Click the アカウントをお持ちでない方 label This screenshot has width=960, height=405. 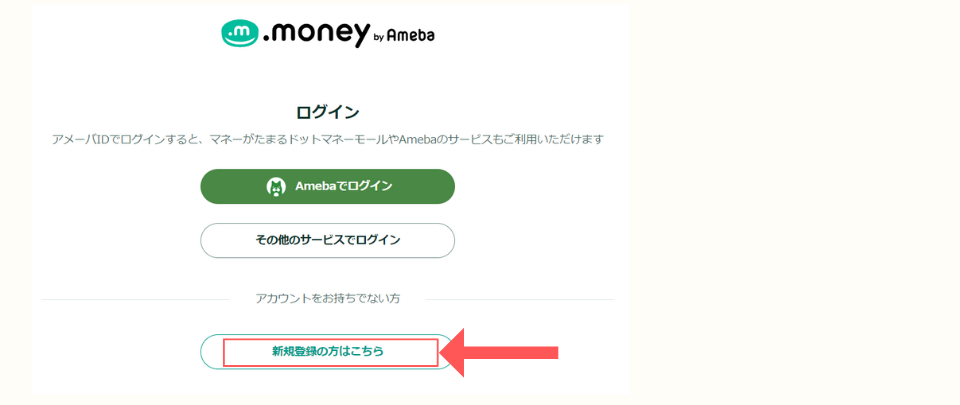[x=328, y=299]
